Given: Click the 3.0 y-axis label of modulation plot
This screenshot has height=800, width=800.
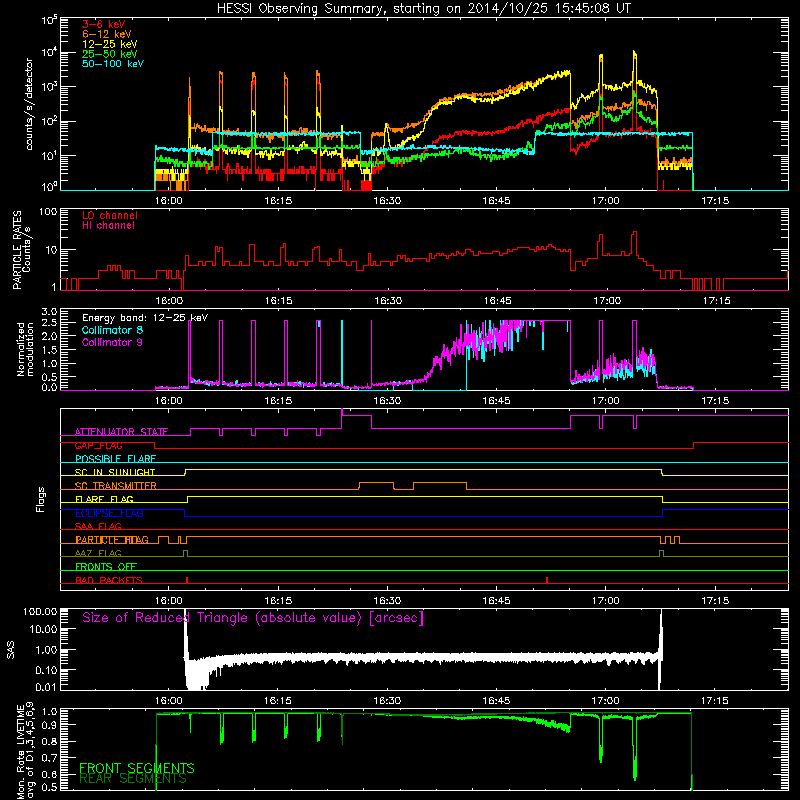Looking at the screenshot, I should (49, 311).
